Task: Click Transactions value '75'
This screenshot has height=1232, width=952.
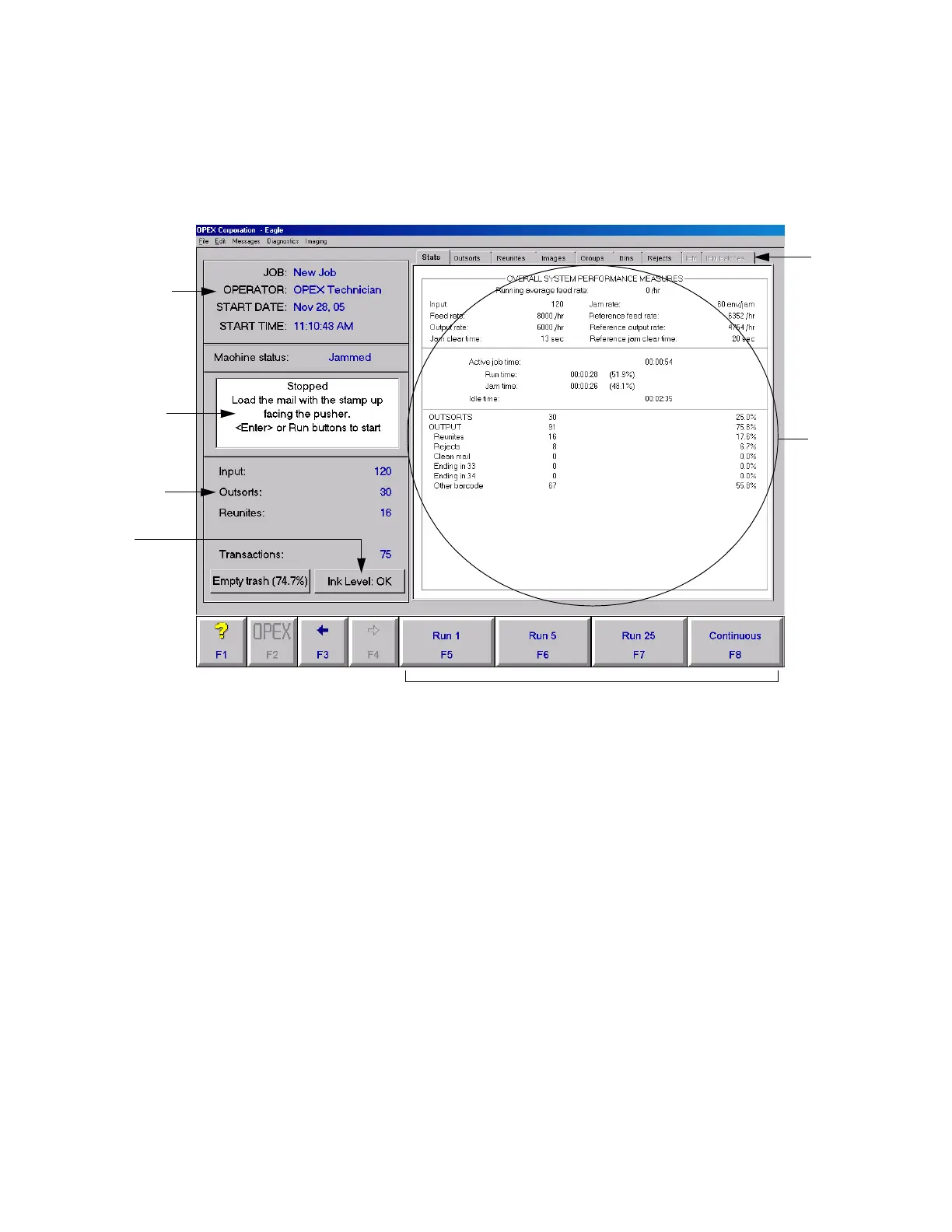Action: click(x=386, y=555)
